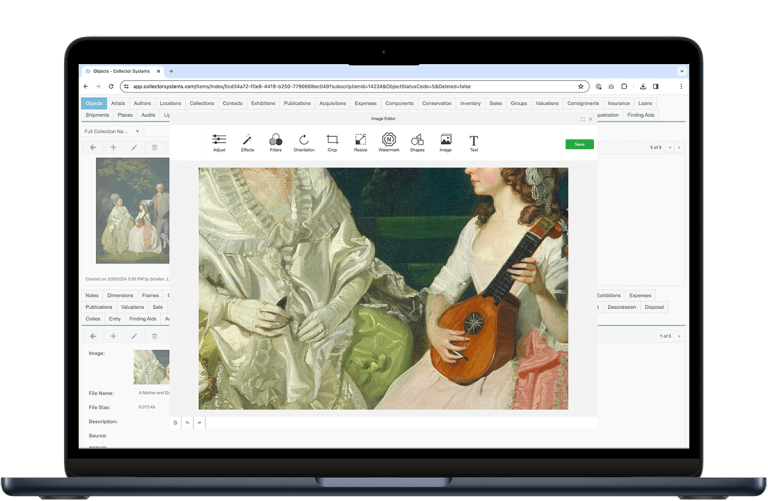Click the browser address bar
The image size is (768, 501).
350,86
